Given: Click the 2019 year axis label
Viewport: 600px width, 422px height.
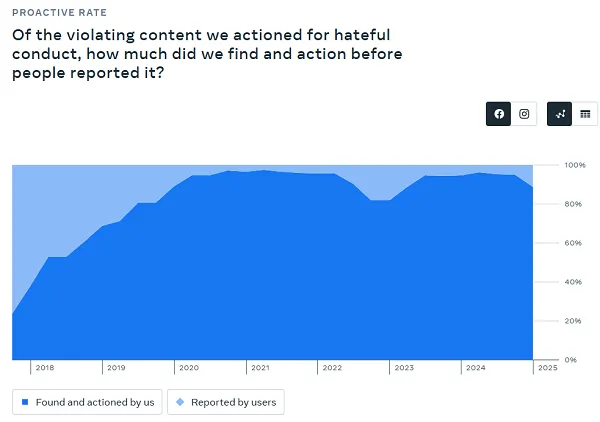Looking at the screenshot, I should 116,368.
